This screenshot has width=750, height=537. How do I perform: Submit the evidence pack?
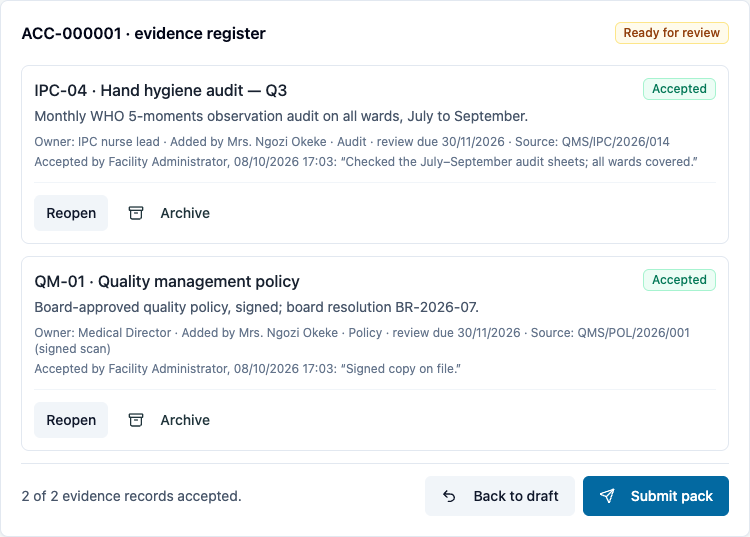(656, 496)
